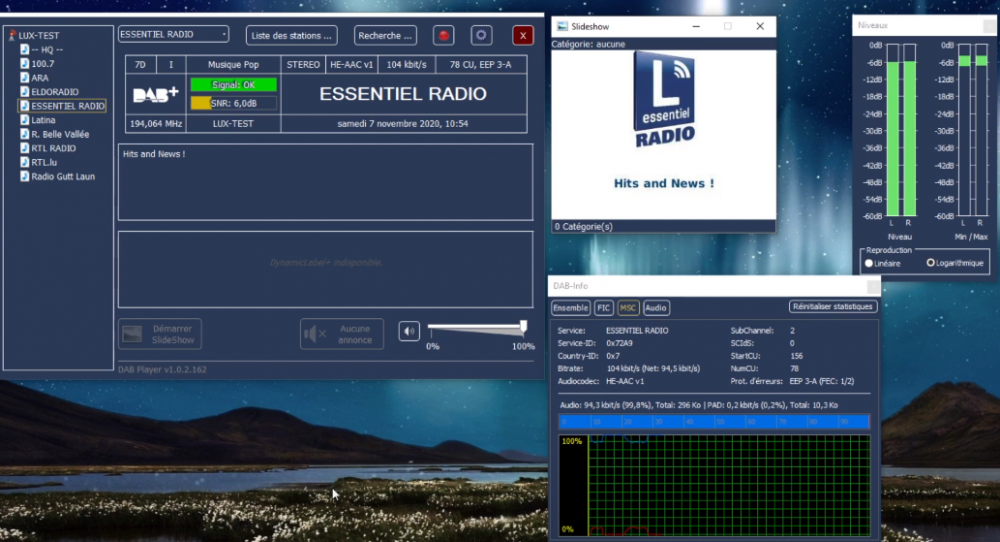Click Liste des stations button
This screenshot has height=542, width=1000.
point(291,36)
